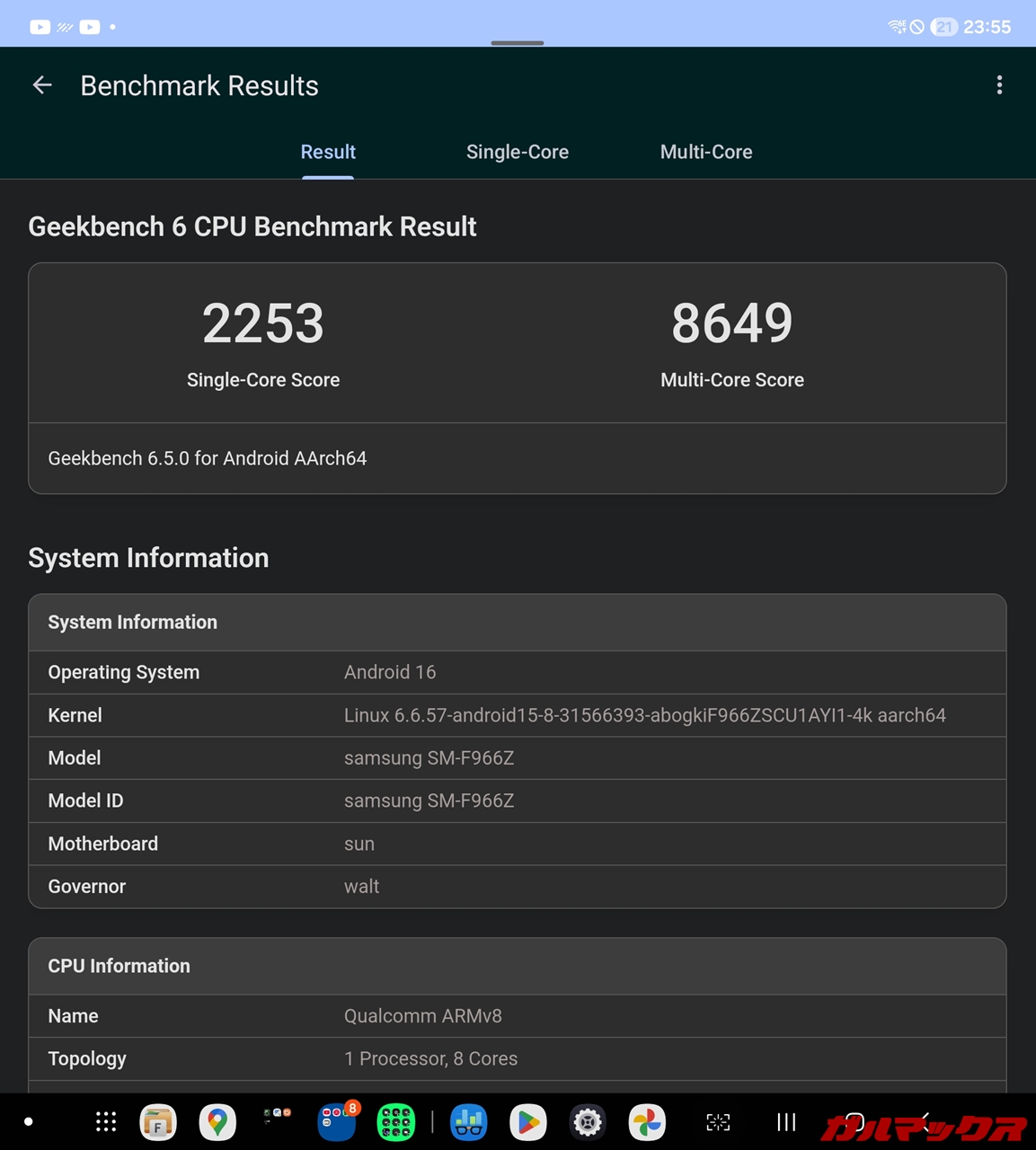Image resolution: width=1036 pixels, height=1150 pixels.
Task: Tap the recent apps navigation button
Action: pos(786,1121)
